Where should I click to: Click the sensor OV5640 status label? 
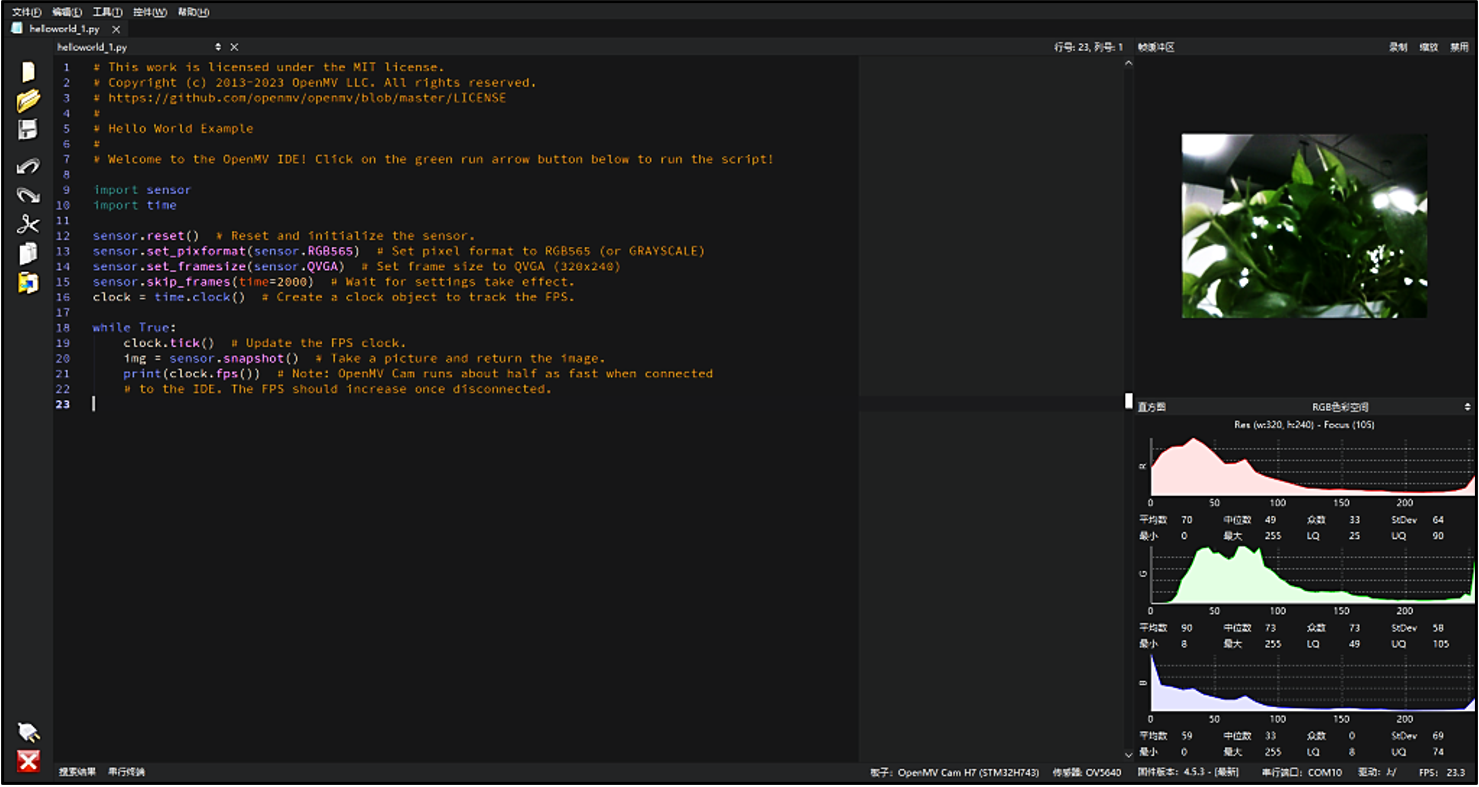tap(1086, 773)
